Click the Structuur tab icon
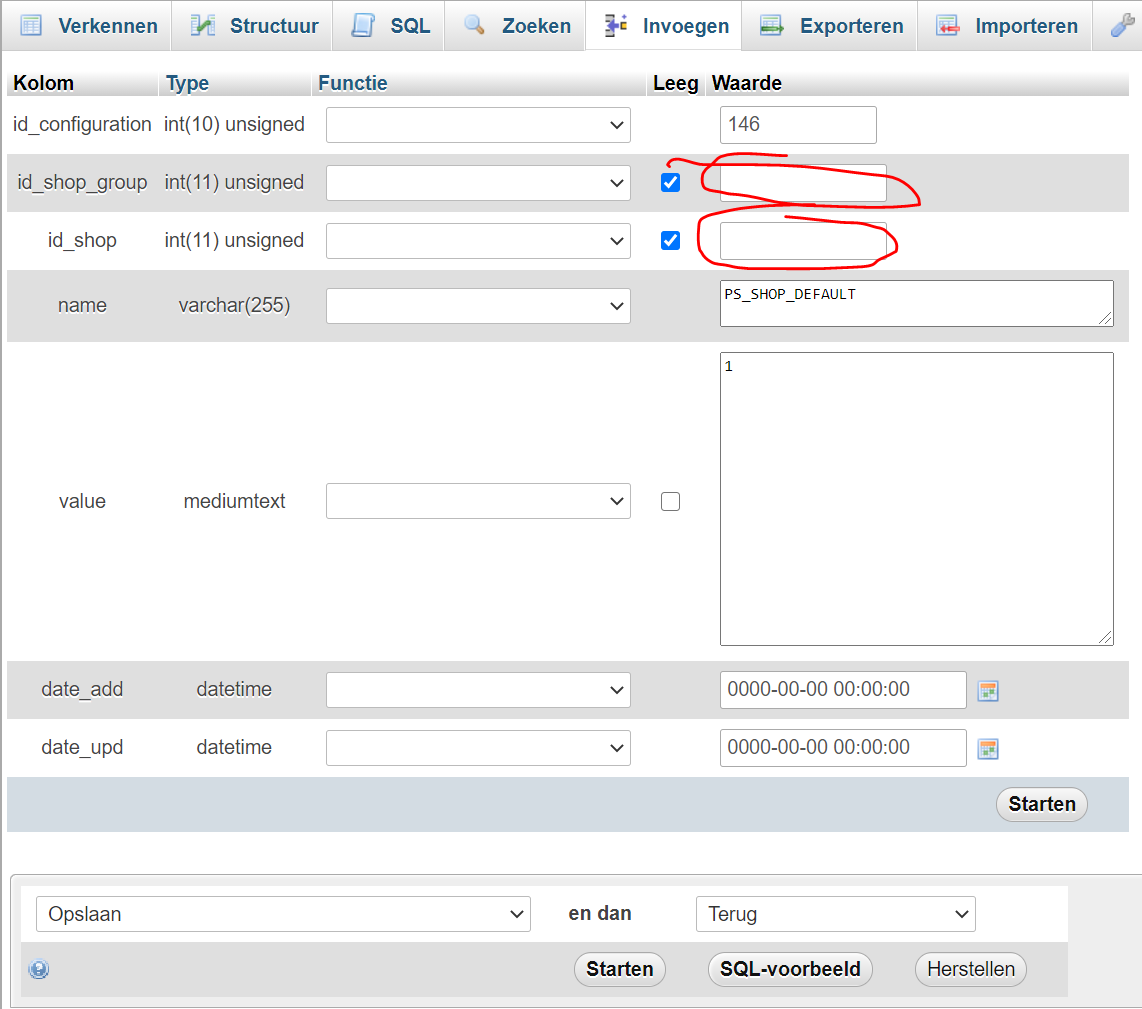The width and height of the screenshot is (1142, 1009). click(202, 25)
